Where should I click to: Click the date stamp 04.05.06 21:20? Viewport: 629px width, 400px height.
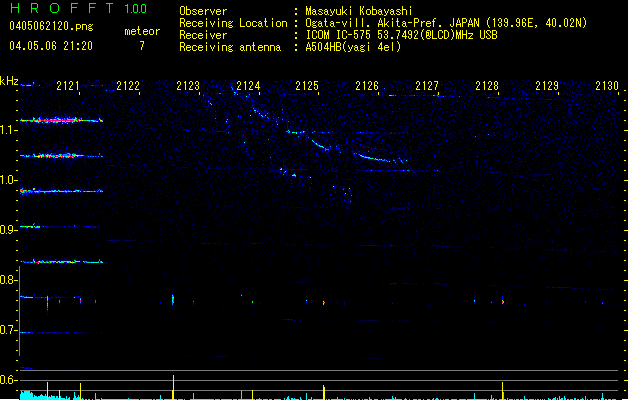click(51, 46)
